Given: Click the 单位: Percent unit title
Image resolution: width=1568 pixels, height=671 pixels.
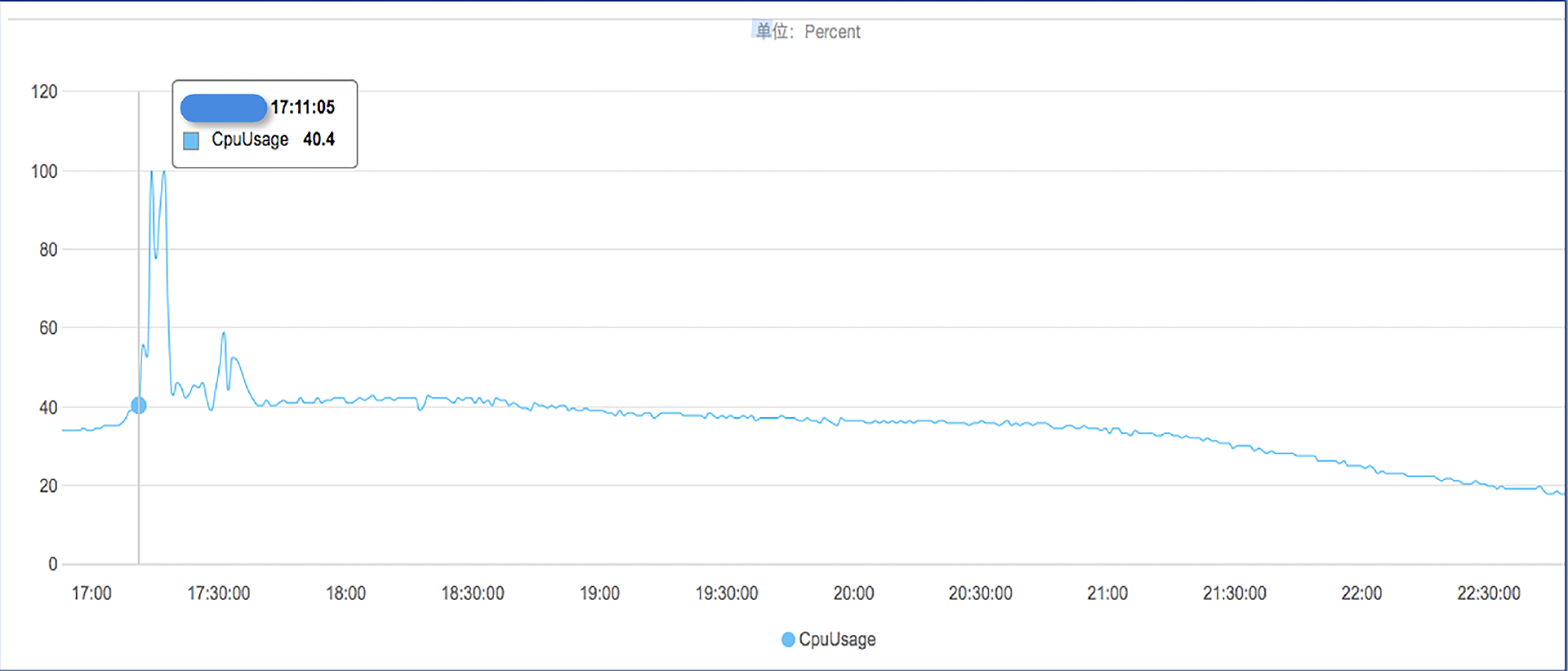Looking at the screenshot, I should point(808,32).
